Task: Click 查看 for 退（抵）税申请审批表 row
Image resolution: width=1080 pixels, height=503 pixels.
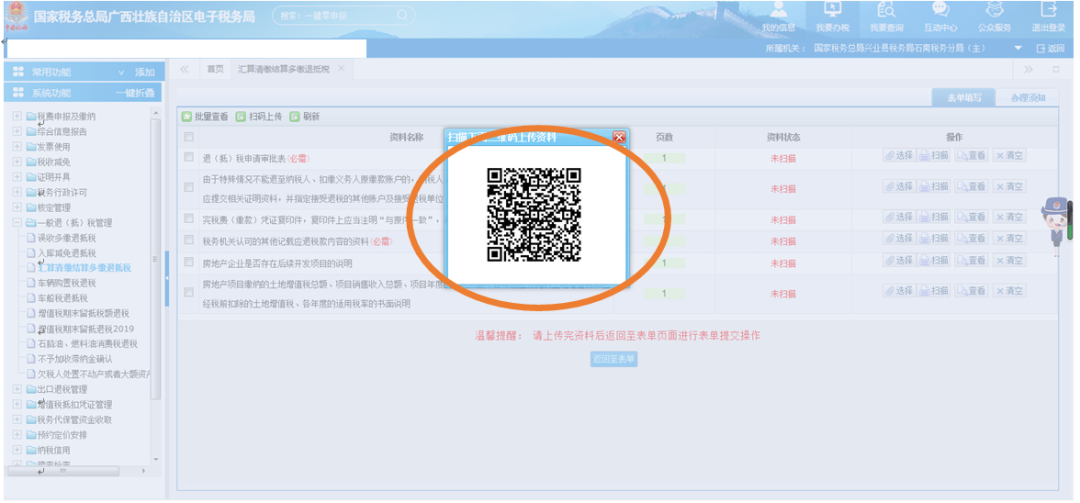Action: point(971,156)
